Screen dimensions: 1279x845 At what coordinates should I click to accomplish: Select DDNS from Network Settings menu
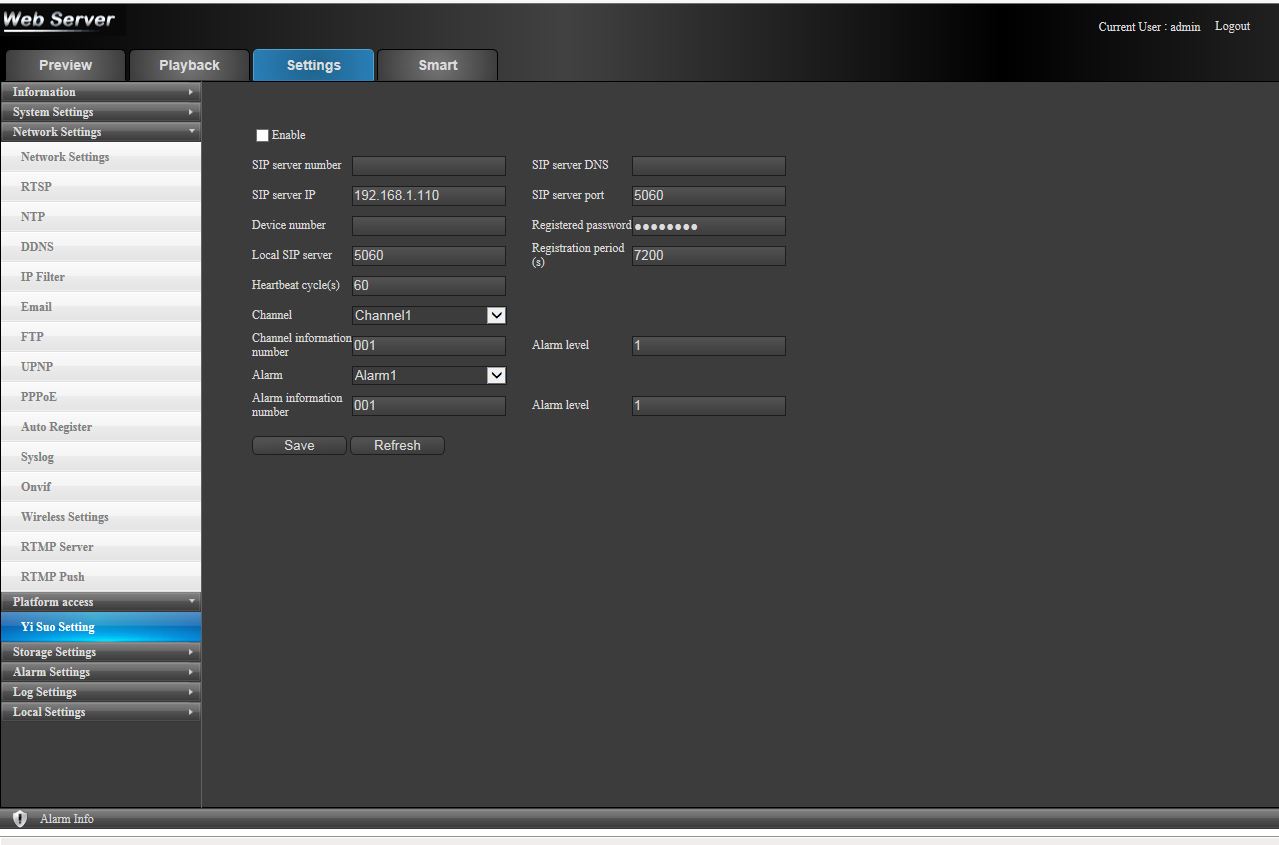point(37,247)
